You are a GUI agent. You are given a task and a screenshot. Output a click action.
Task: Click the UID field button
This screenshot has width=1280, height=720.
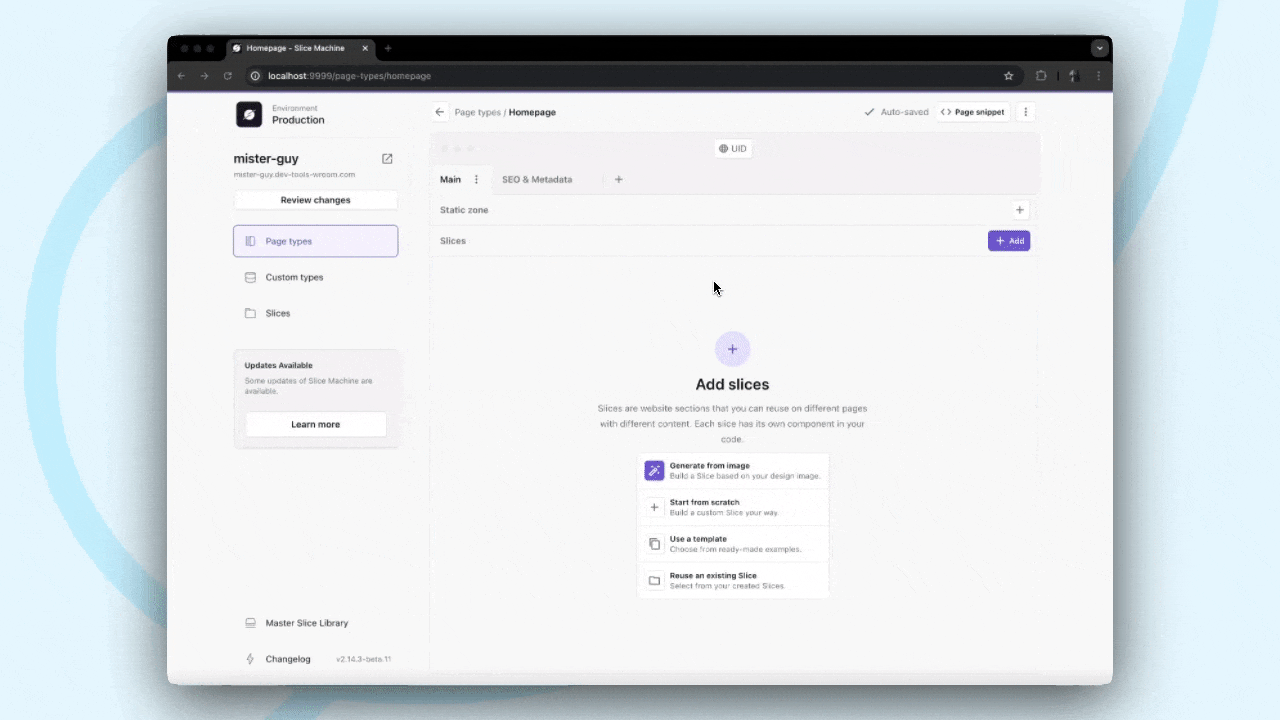coord(733,149)
